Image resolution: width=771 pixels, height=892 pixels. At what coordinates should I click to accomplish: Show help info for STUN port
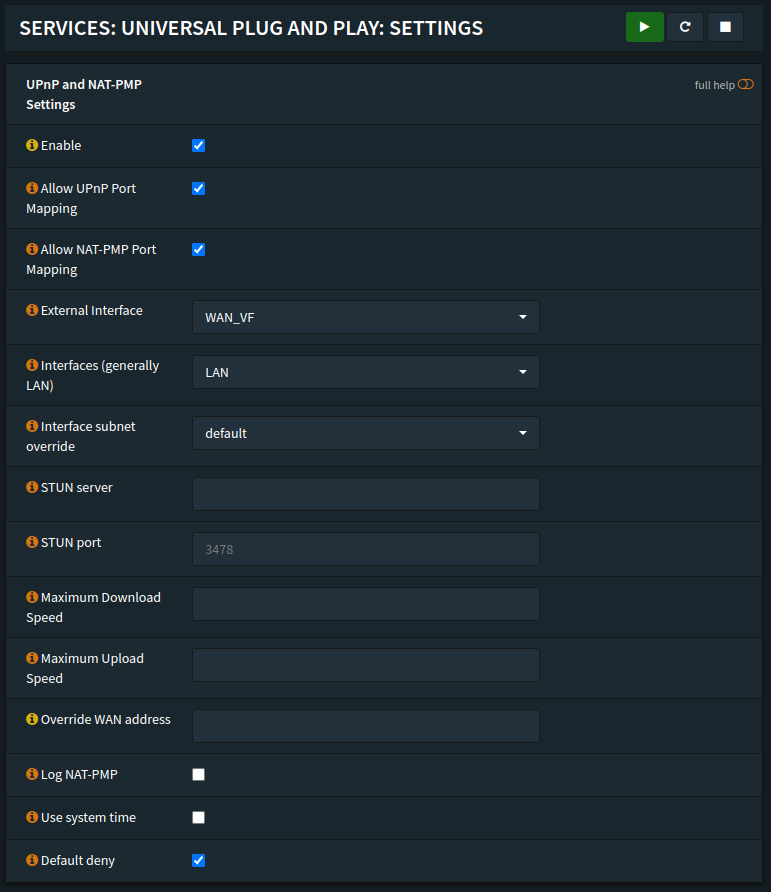tap(32, 542)
